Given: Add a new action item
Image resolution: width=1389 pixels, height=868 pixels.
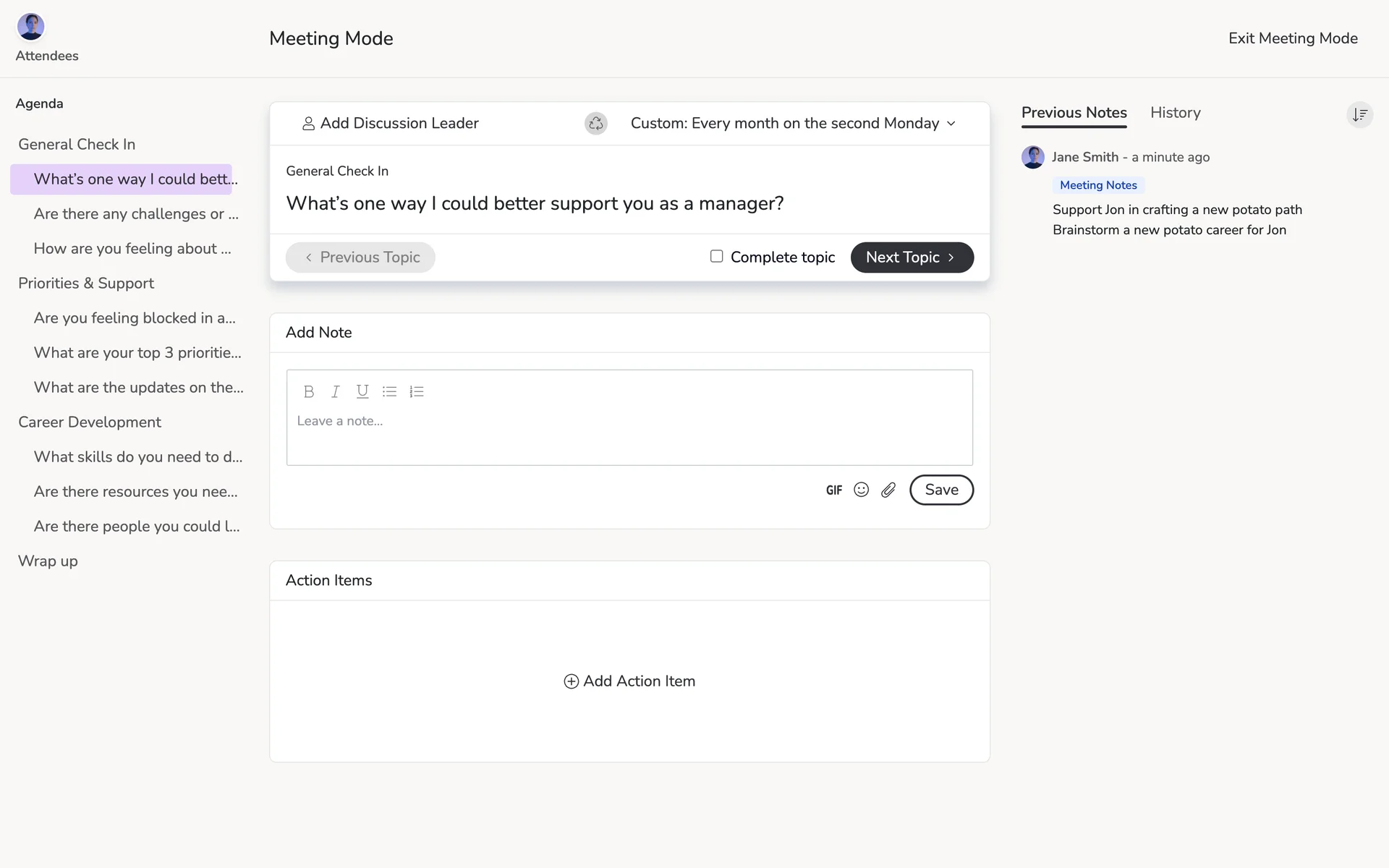Looking at the screenshot, I should click(629, 681).
